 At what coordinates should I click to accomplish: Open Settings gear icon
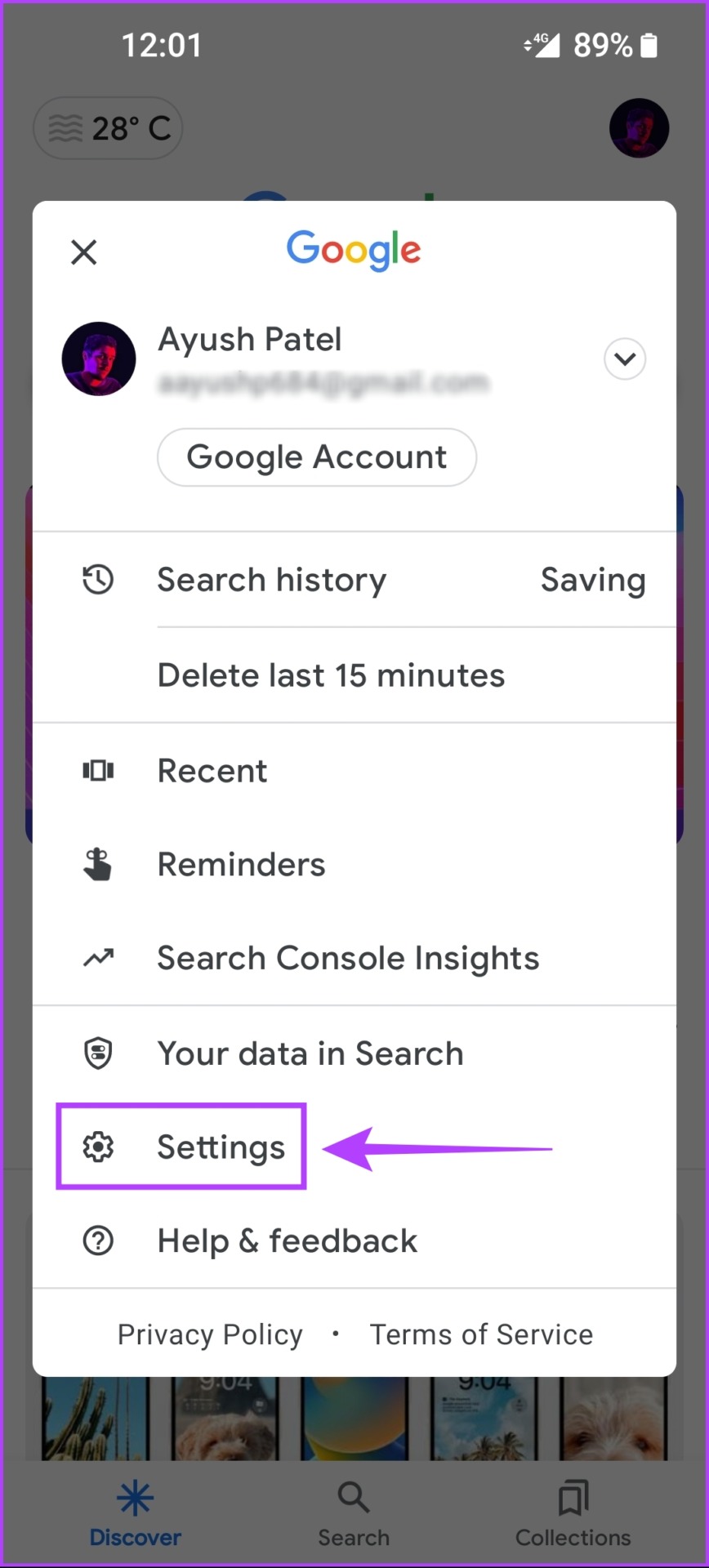click(x=98, y=1147)
